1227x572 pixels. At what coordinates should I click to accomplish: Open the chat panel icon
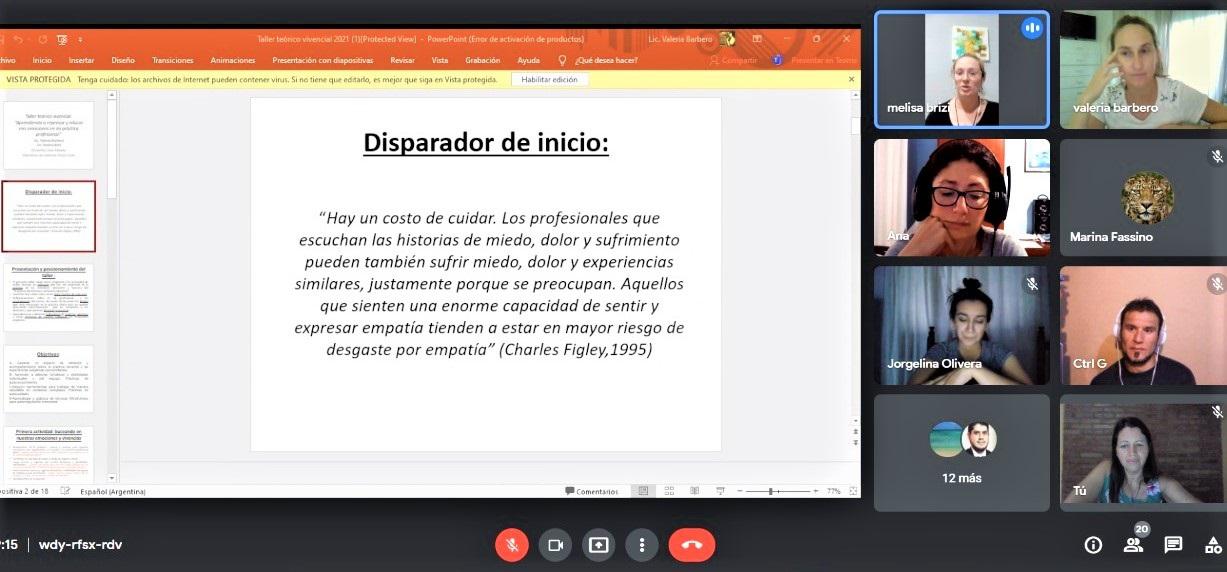click(1174, 545)
